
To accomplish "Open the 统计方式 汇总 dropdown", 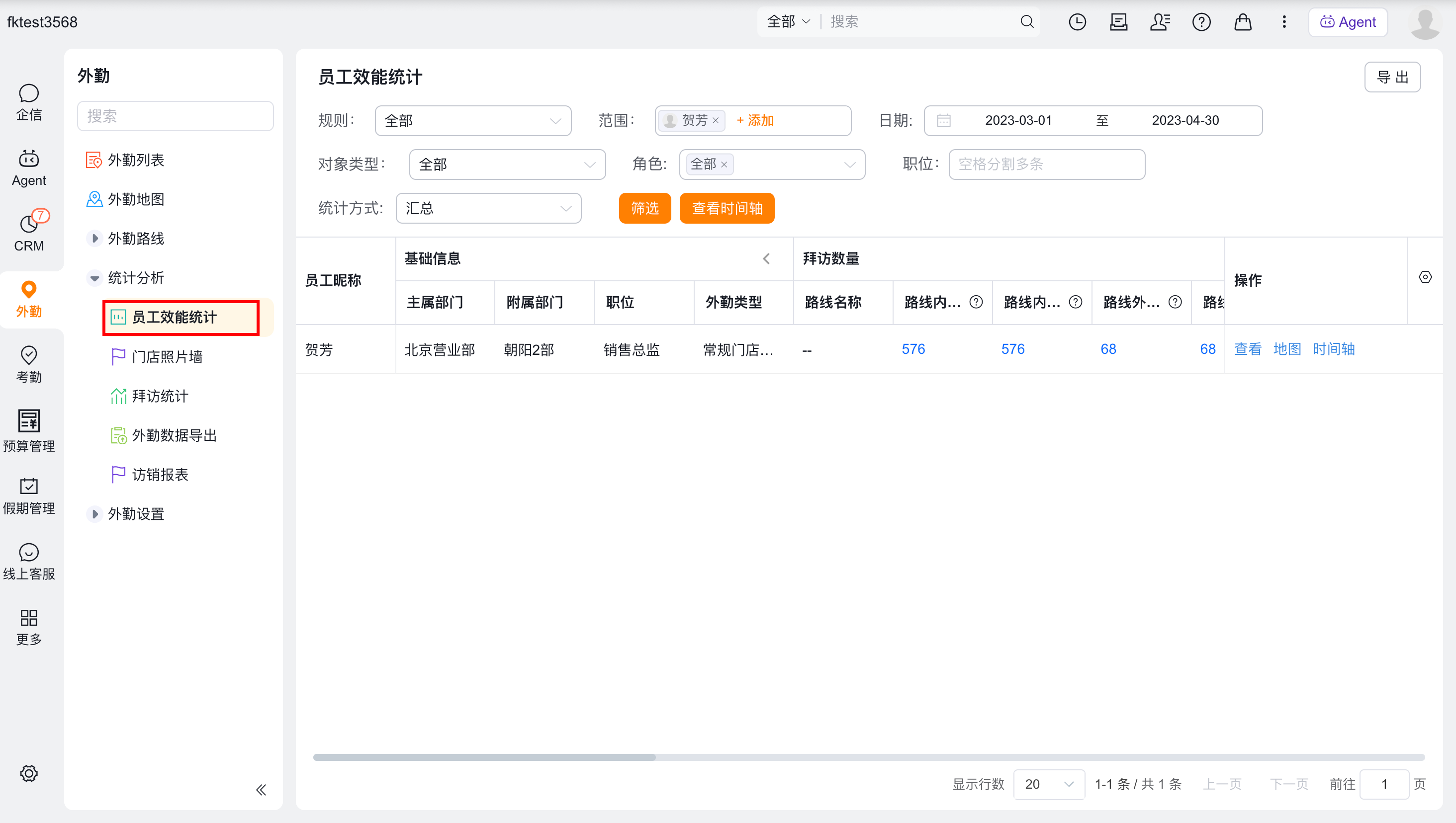I will [488, 208].
